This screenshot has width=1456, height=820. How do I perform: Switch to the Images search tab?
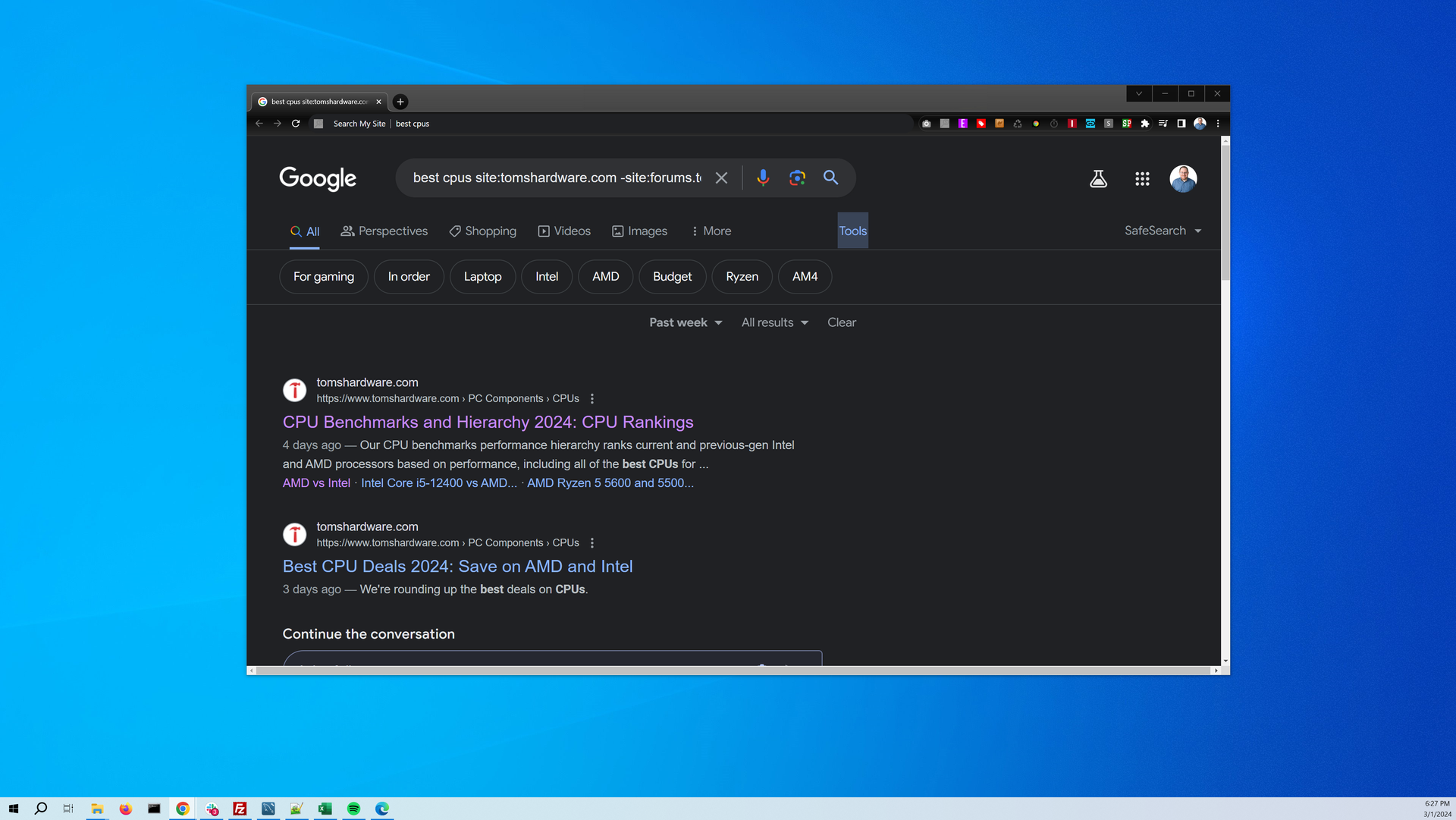639,231
